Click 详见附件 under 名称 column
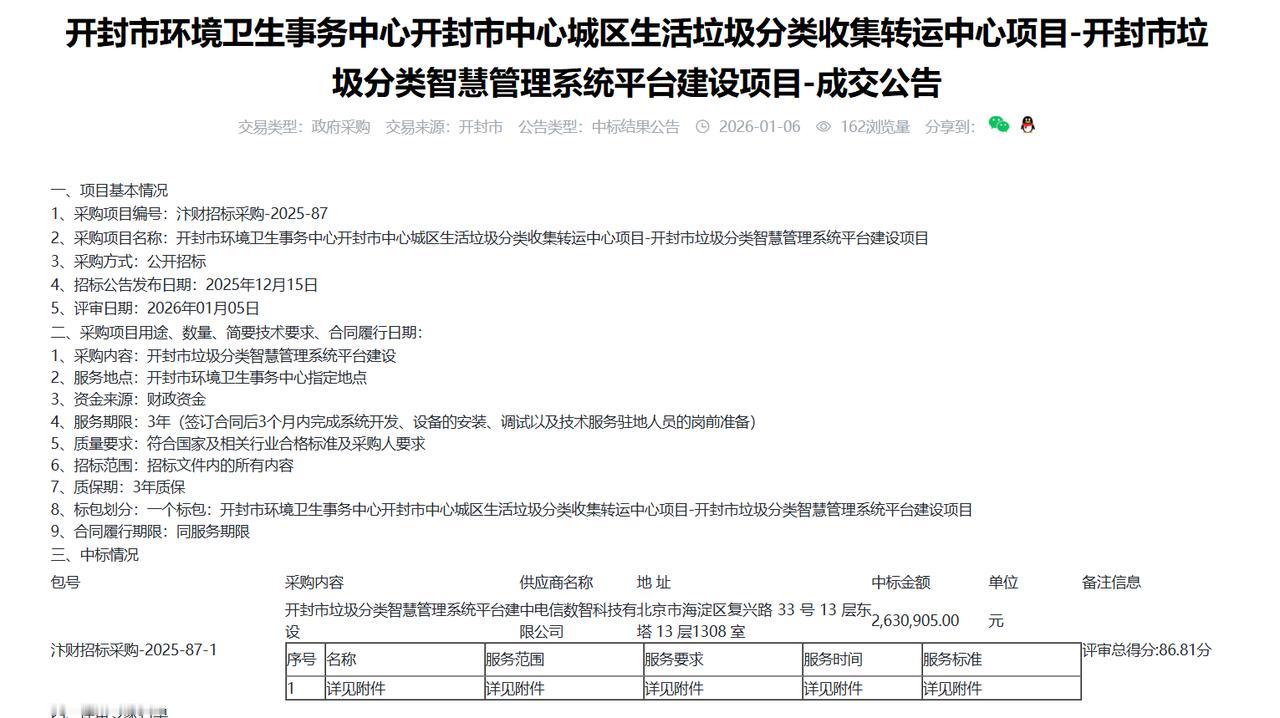 coord(365,688)
